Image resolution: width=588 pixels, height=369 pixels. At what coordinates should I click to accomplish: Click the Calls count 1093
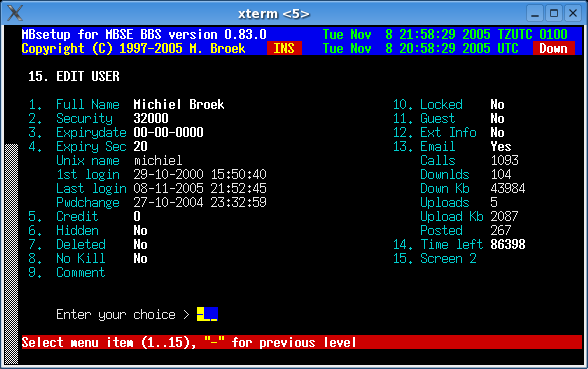tap(504, 160)
